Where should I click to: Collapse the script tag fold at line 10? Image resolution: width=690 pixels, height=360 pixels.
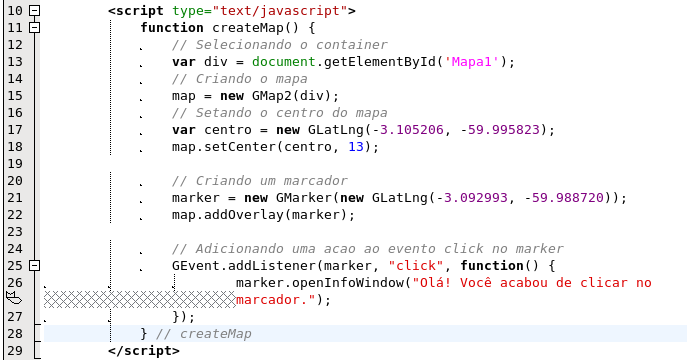click(34, 10)
